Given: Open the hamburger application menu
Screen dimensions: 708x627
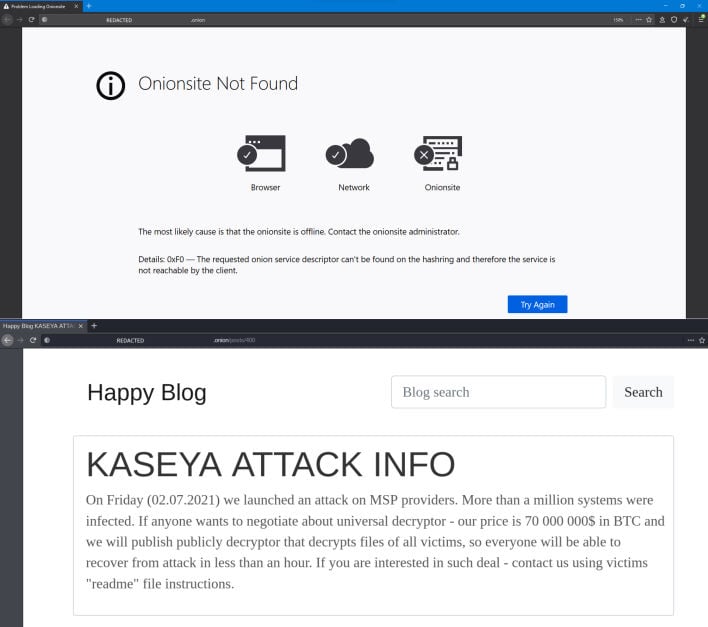Looking at the screenshot, I should tap(701, 19).
